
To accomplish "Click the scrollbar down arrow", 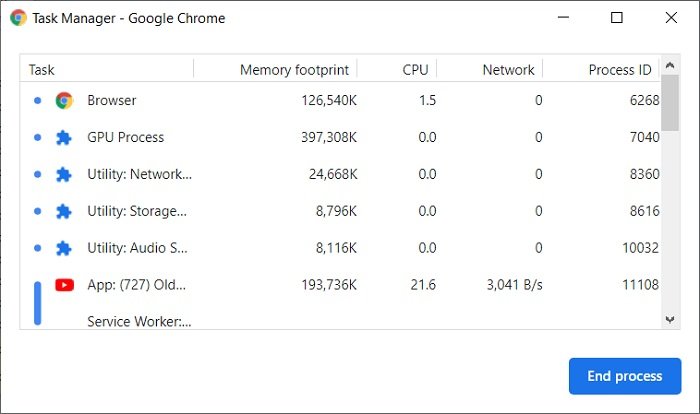I will 670,320.
